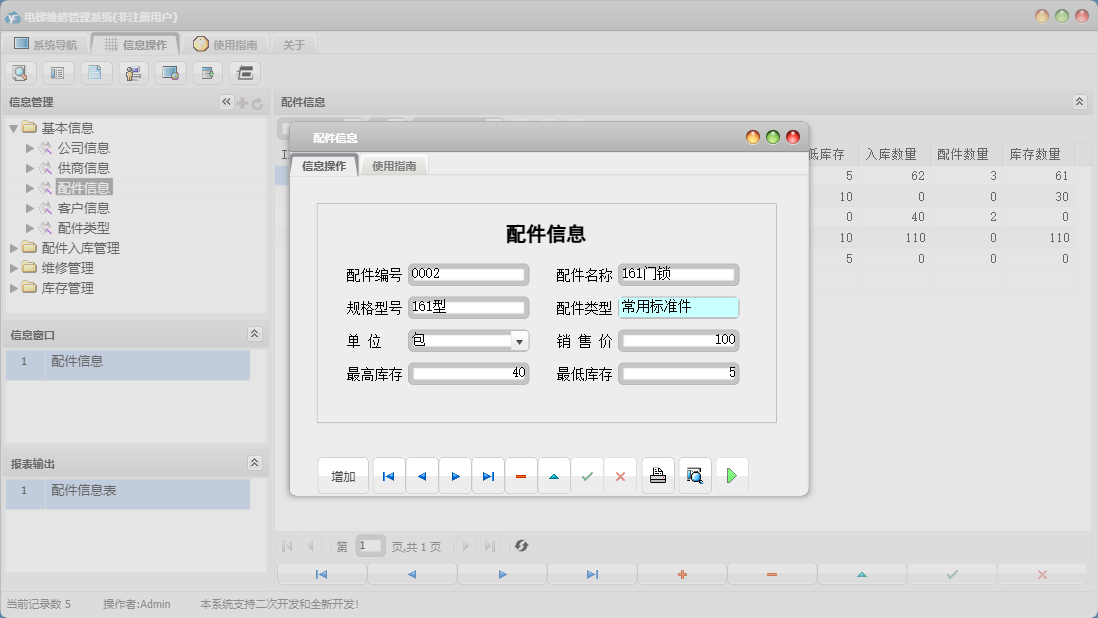This screenshot has width=1098, height=618.
Task: Collapse the 报表输出 panel
Action: (x=254, y=463)
